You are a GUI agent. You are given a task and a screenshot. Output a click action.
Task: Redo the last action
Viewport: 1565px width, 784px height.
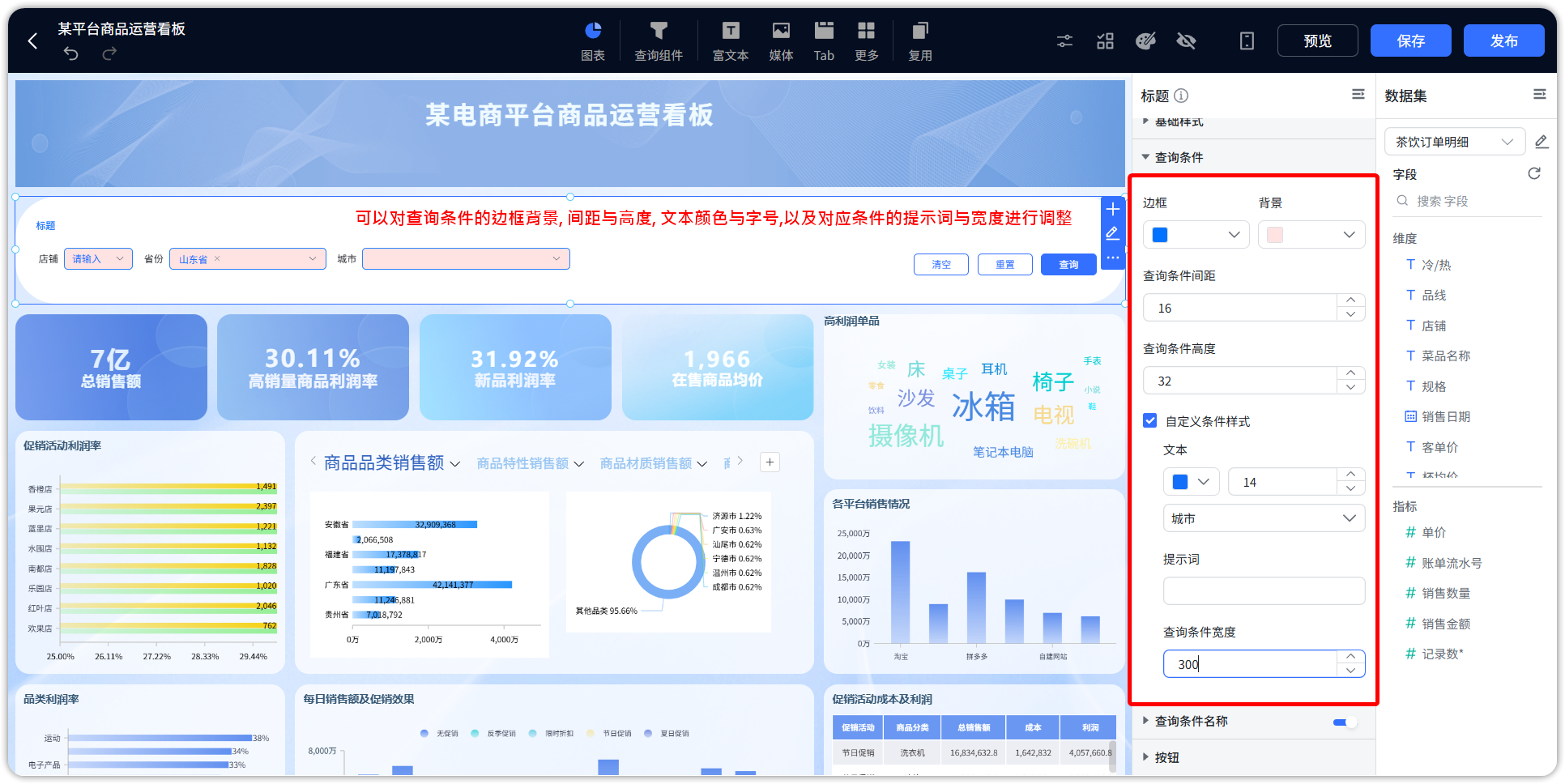(109, 54)
